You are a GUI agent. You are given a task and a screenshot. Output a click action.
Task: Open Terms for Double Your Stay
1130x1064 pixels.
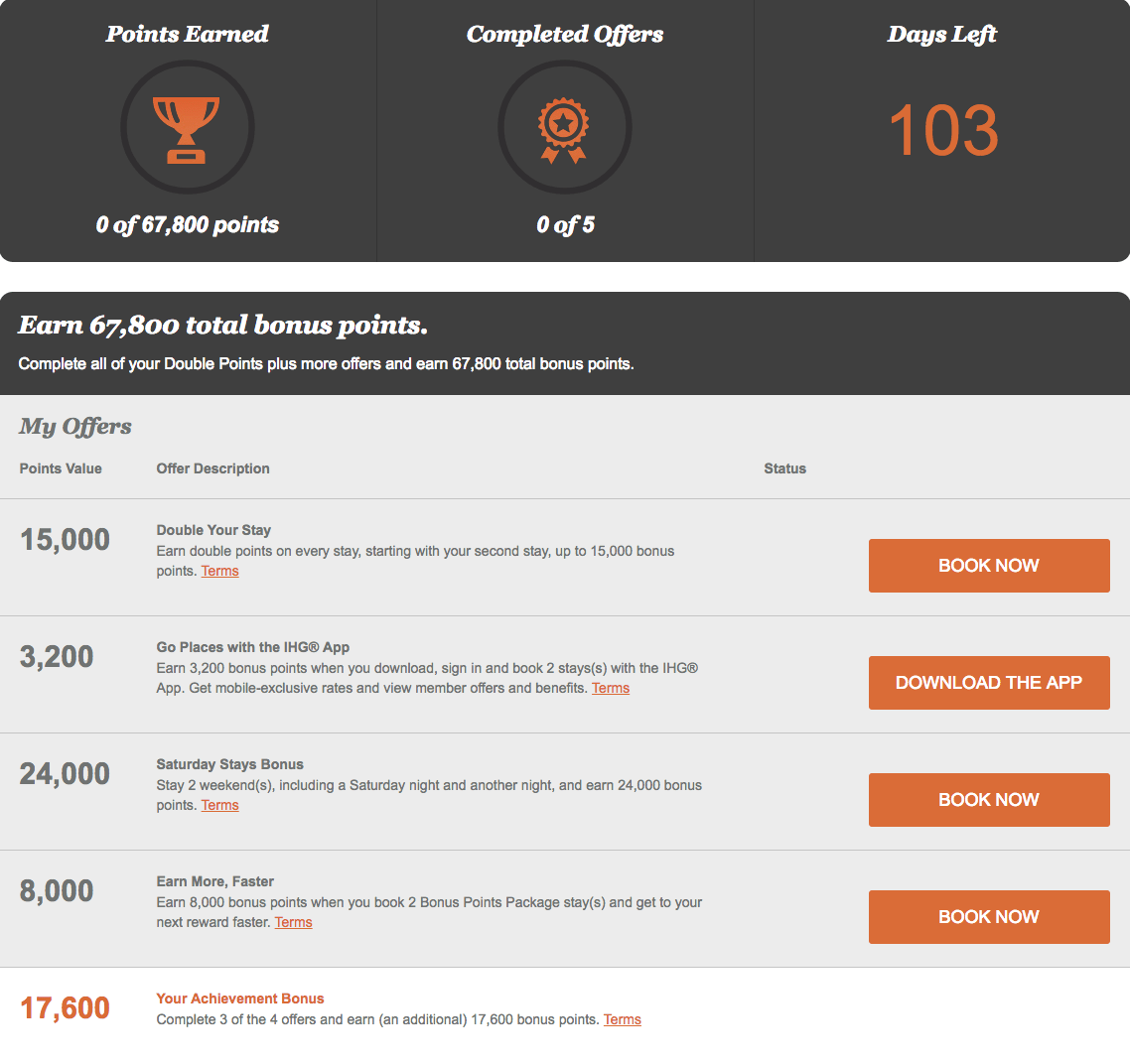[x=219, y=572]
